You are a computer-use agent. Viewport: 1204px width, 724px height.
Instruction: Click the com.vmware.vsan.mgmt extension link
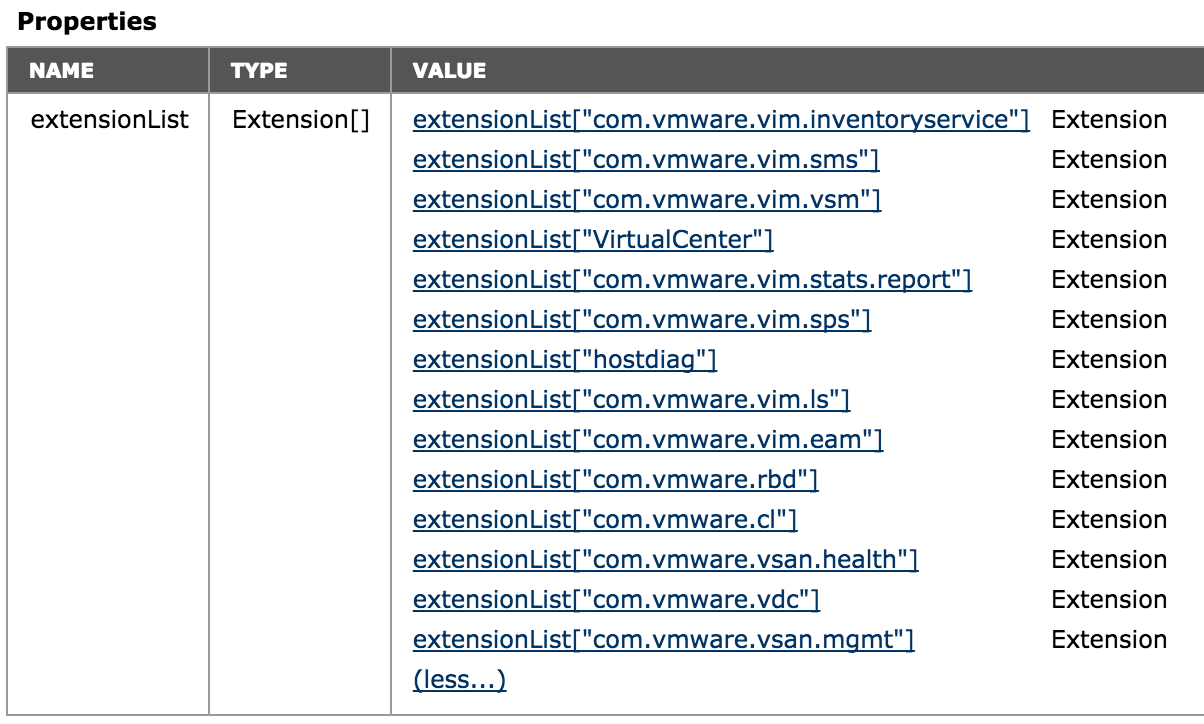pos(663,640)
